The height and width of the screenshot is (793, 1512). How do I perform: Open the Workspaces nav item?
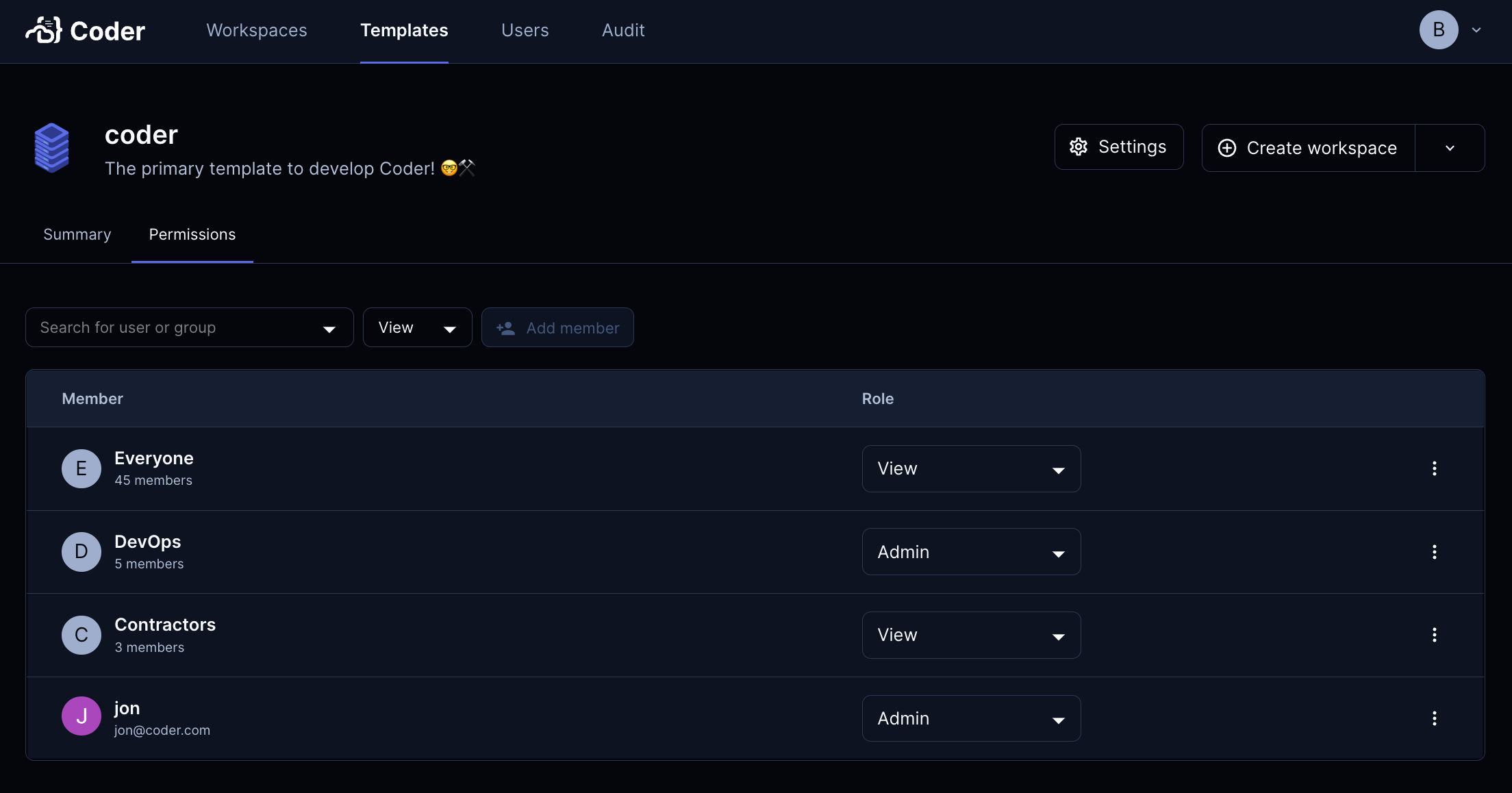257,31
